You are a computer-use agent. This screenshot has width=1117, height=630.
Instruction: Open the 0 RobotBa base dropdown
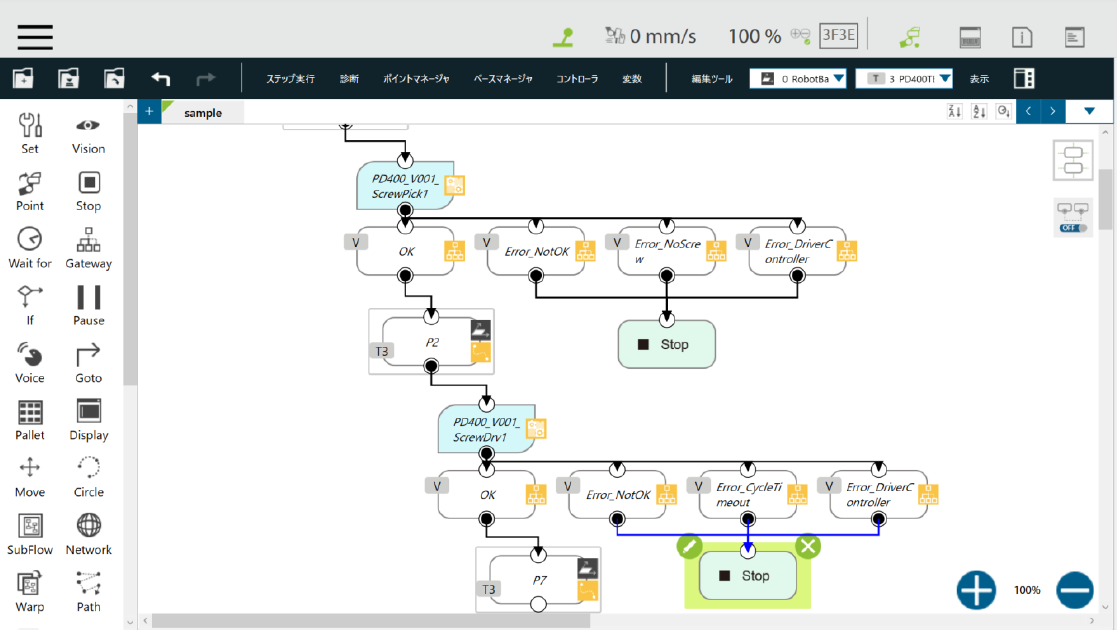tap(798, 78)
